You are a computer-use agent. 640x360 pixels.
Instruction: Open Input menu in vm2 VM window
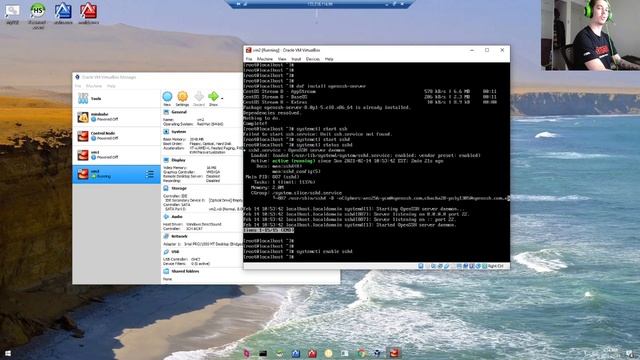click(296, 59)
